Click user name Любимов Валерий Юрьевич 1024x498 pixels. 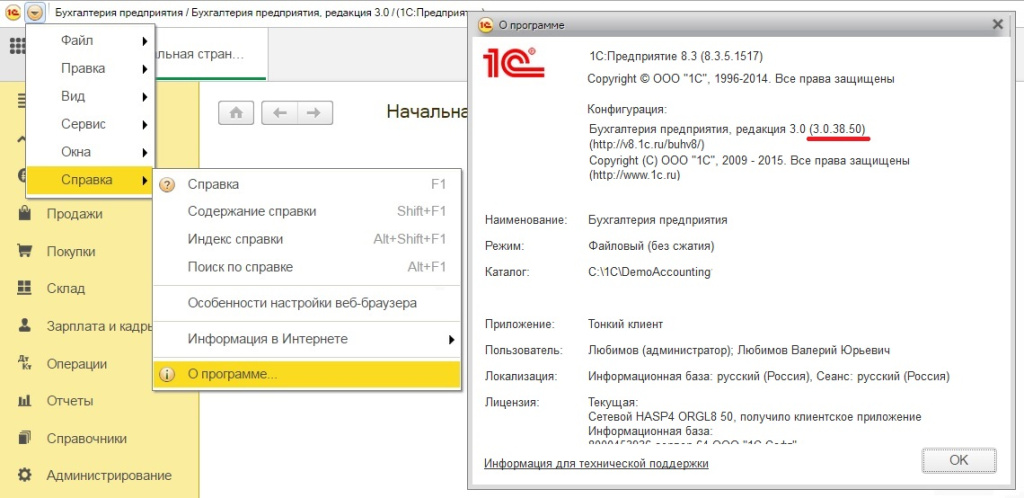pos(814,350)
